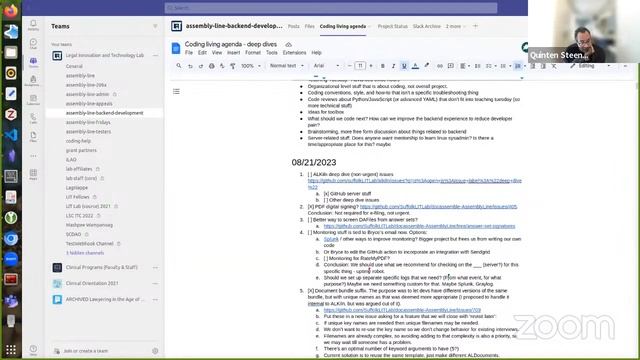The width and height of the screenshot is (640, 360).
Task: Open Help at the bottom of the rail
Action: [x=33, y=350]
